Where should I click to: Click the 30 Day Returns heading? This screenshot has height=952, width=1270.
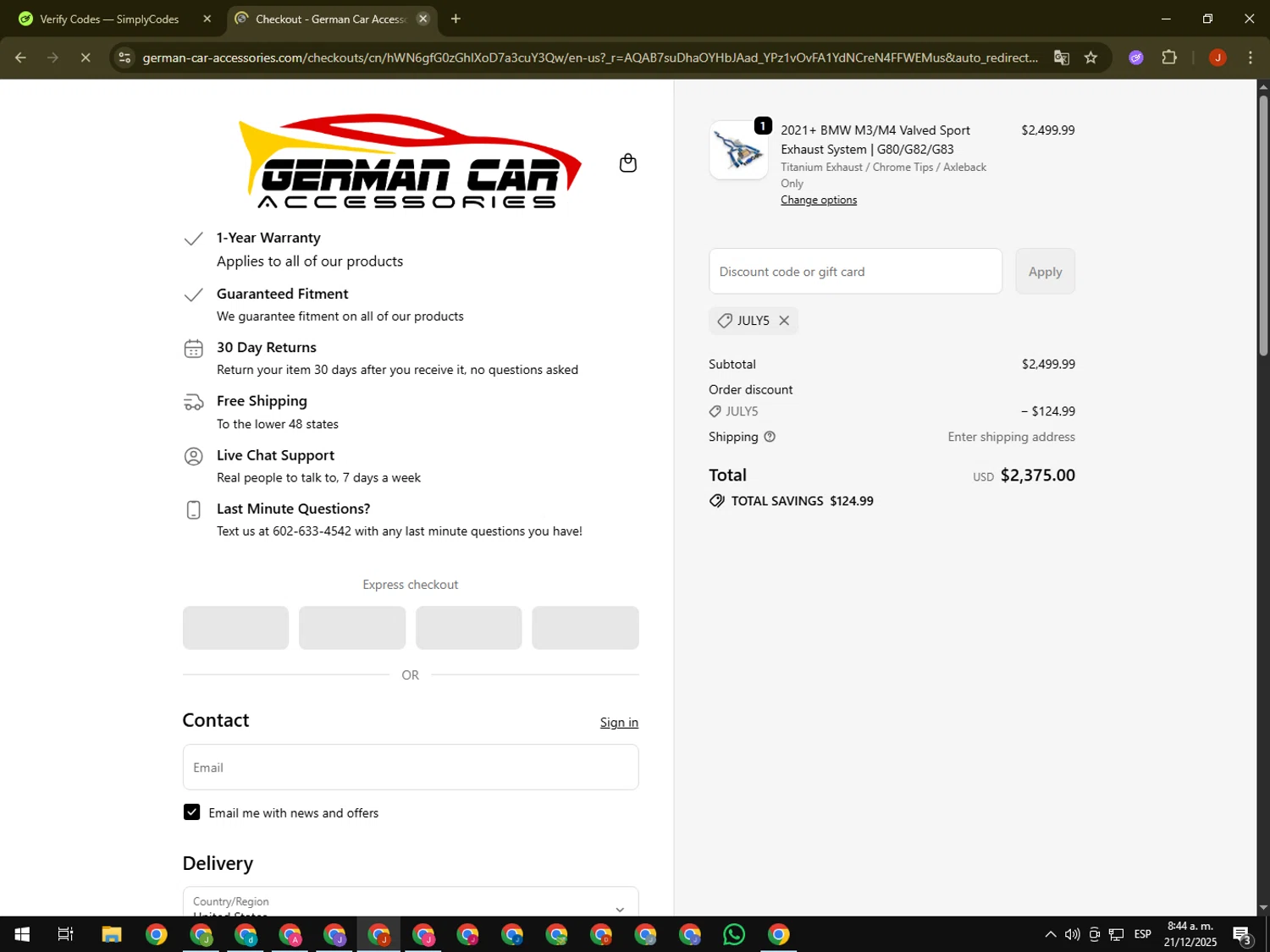coord(266,347)
